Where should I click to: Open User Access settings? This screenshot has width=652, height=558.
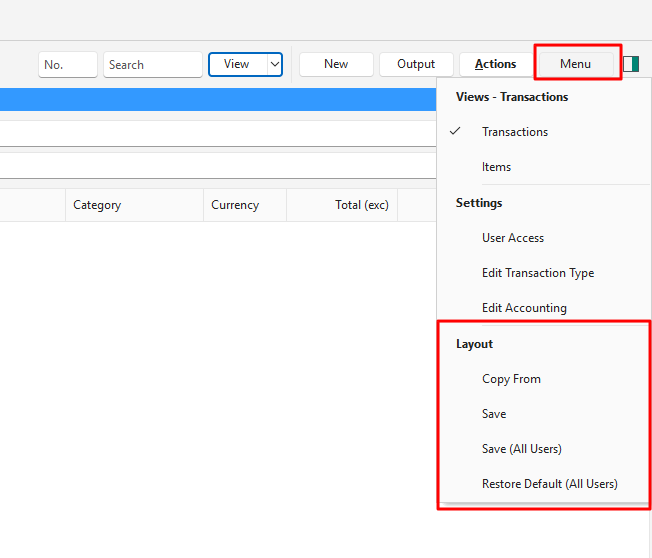pos(512,238)
